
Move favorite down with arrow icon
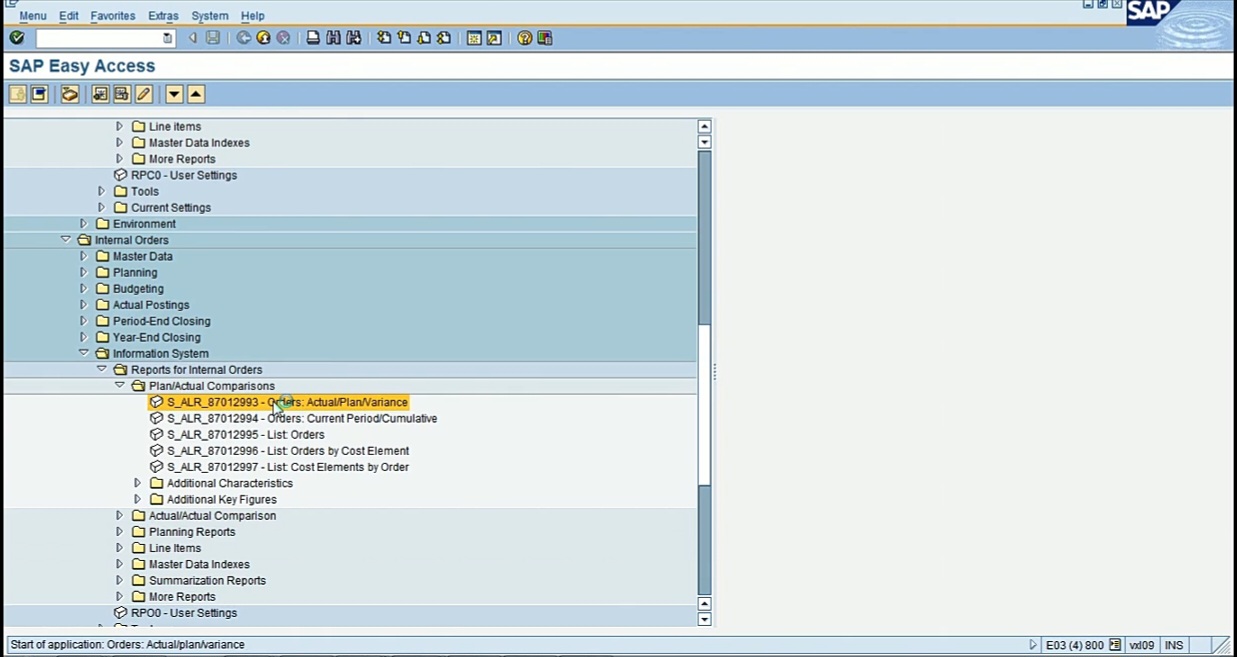point(174,94)
